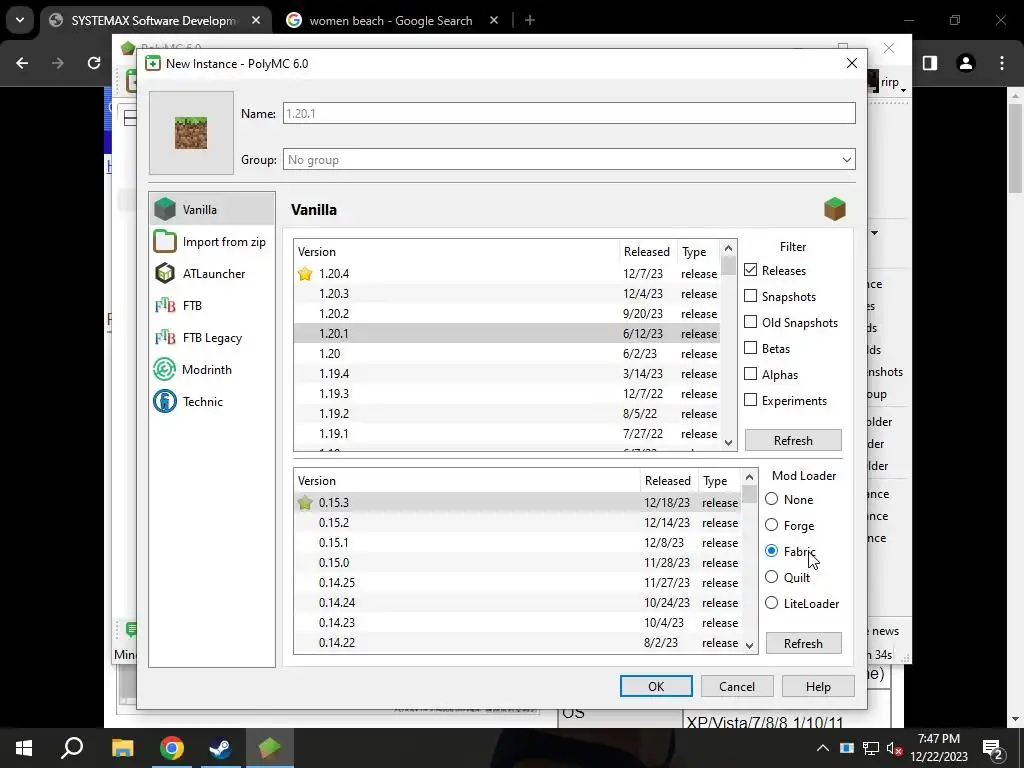Select Fabric loader version 0.14.22
The width and height of the screenshot is (1024, 768).
(517, 643)
